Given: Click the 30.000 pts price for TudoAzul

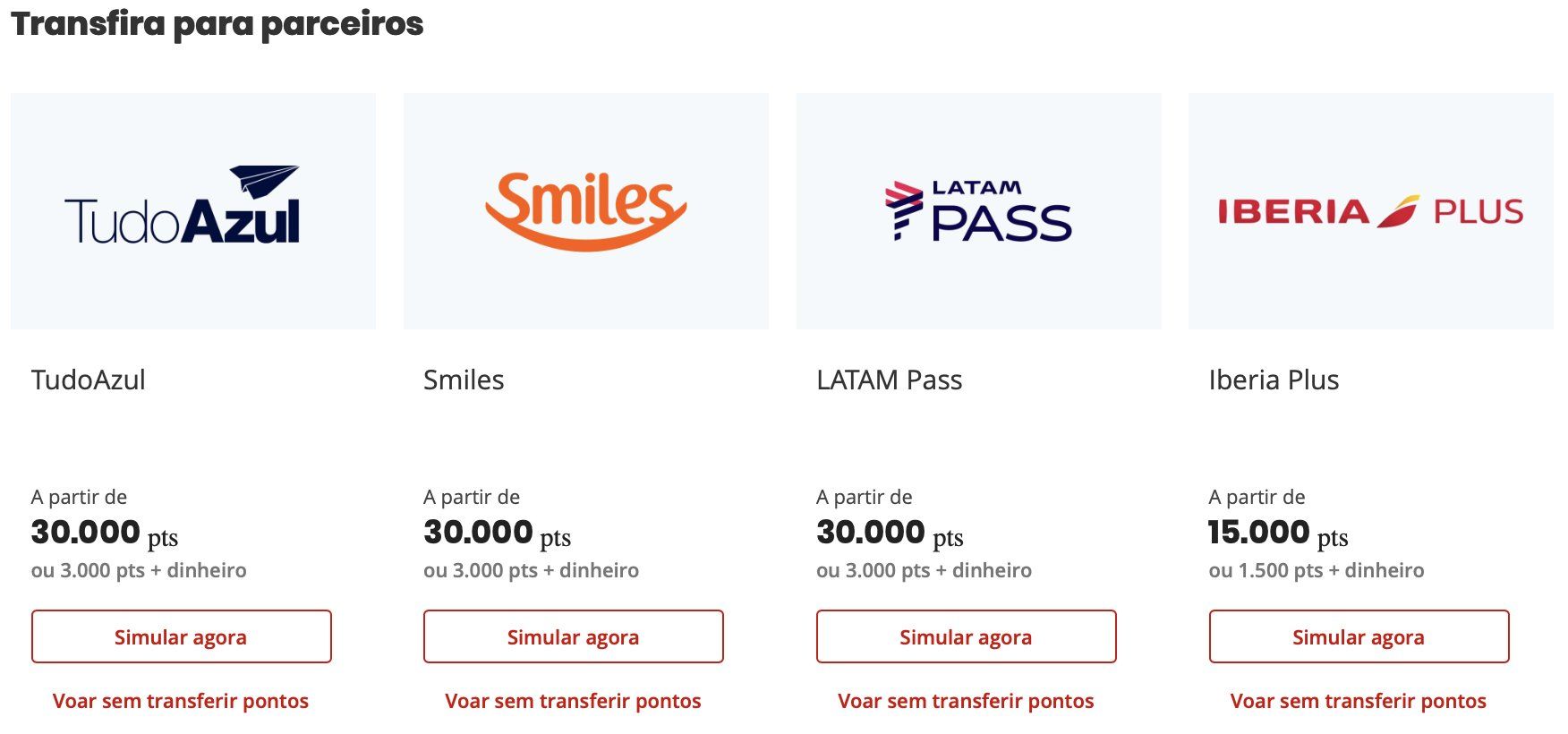Looking at the screenshot, I should point(105,533).
